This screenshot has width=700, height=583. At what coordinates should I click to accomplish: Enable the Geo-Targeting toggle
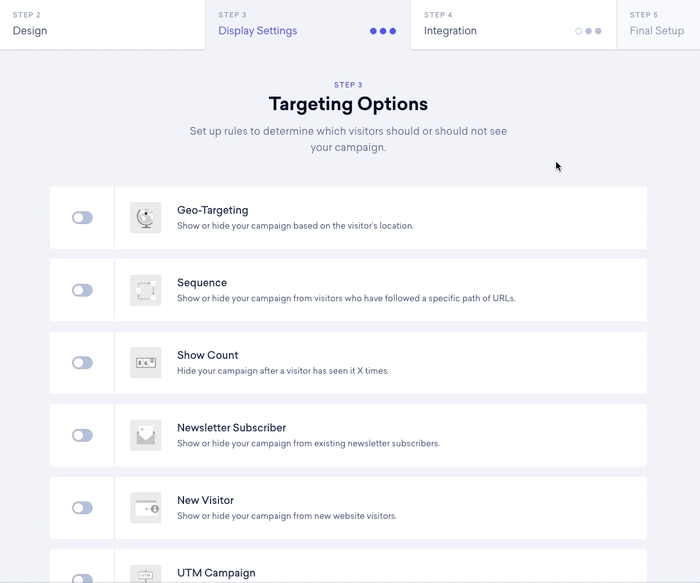click(82, 218)
